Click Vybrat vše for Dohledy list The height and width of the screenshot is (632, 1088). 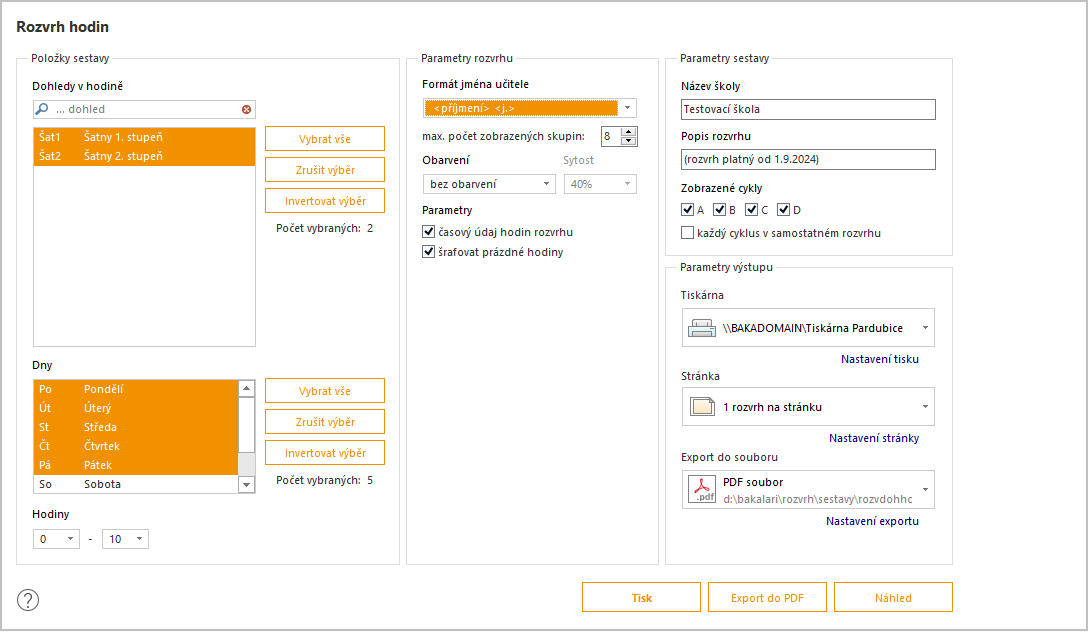[x=325, y=139]
